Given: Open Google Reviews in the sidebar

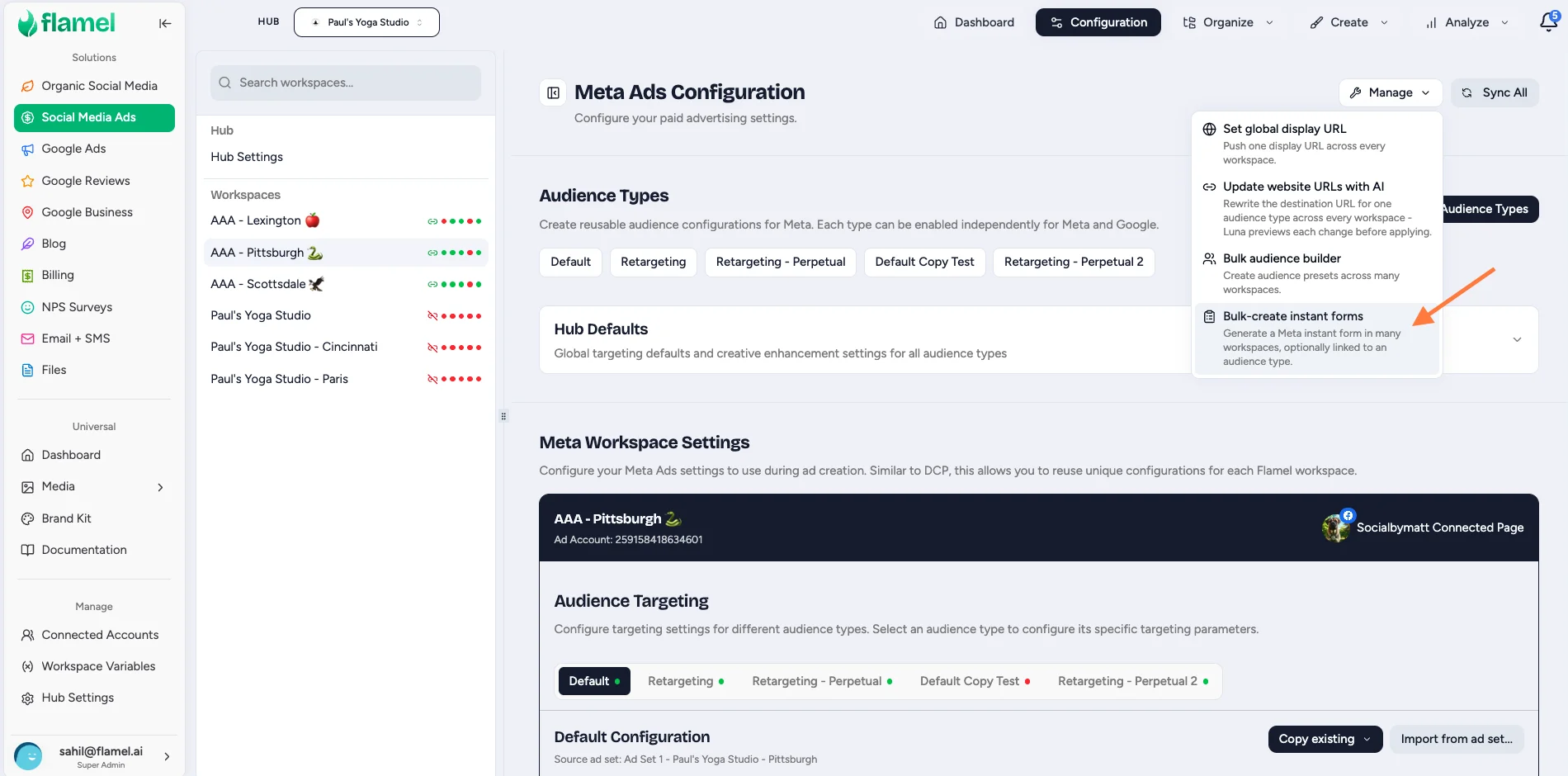Looking at the screenshot, I should (x=94, y=181).
